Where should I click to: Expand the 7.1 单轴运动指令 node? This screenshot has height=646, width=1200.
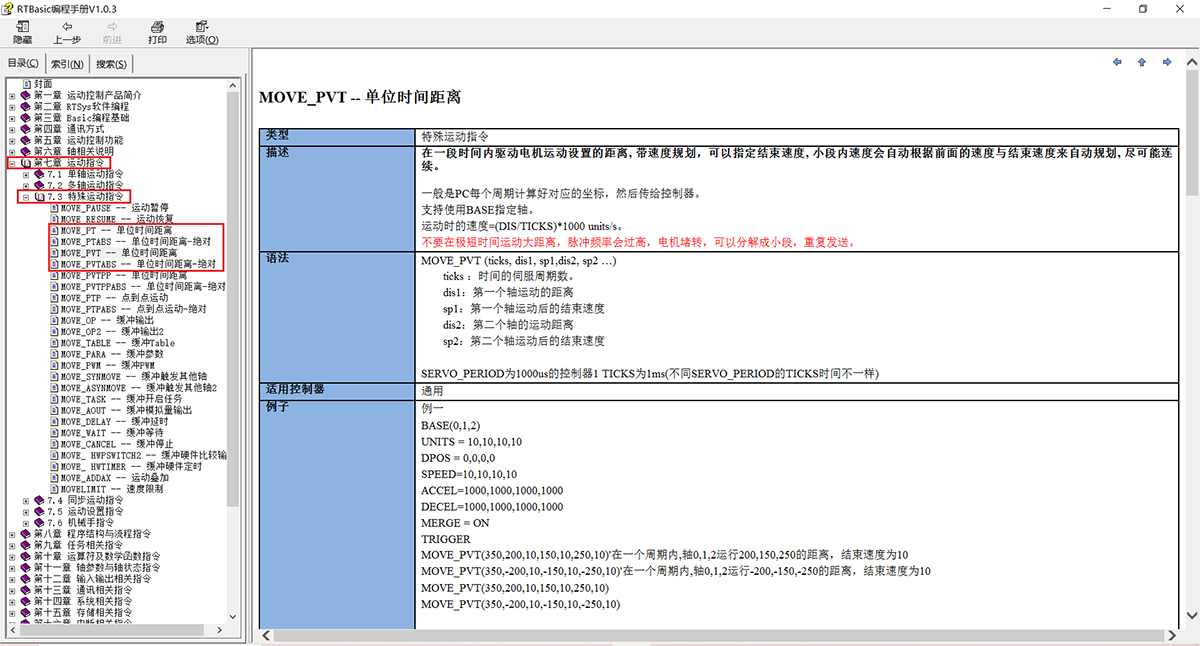pyautogui.click(x=26, y=174)
